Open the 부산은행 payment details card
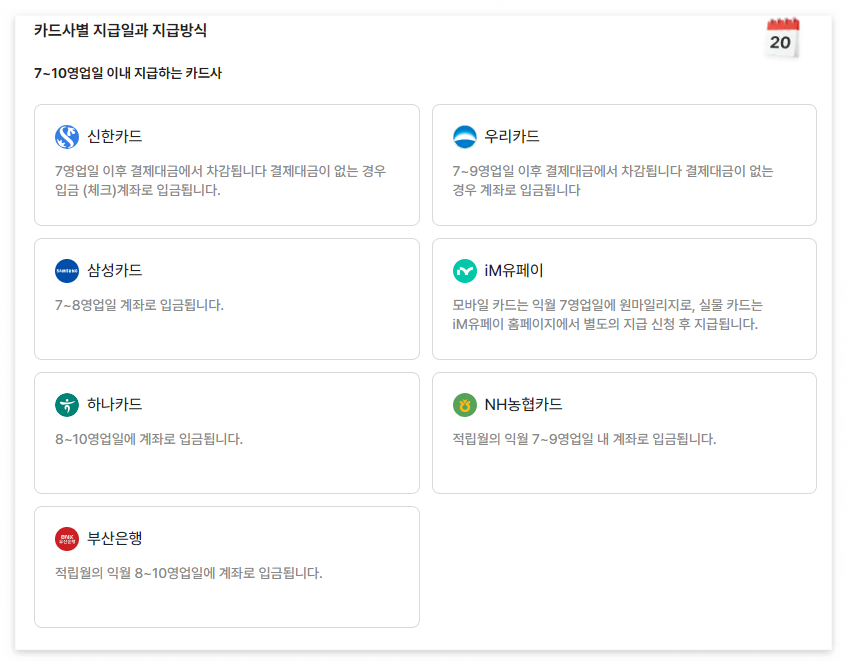The image size is (847, 665). click(227, 567)
